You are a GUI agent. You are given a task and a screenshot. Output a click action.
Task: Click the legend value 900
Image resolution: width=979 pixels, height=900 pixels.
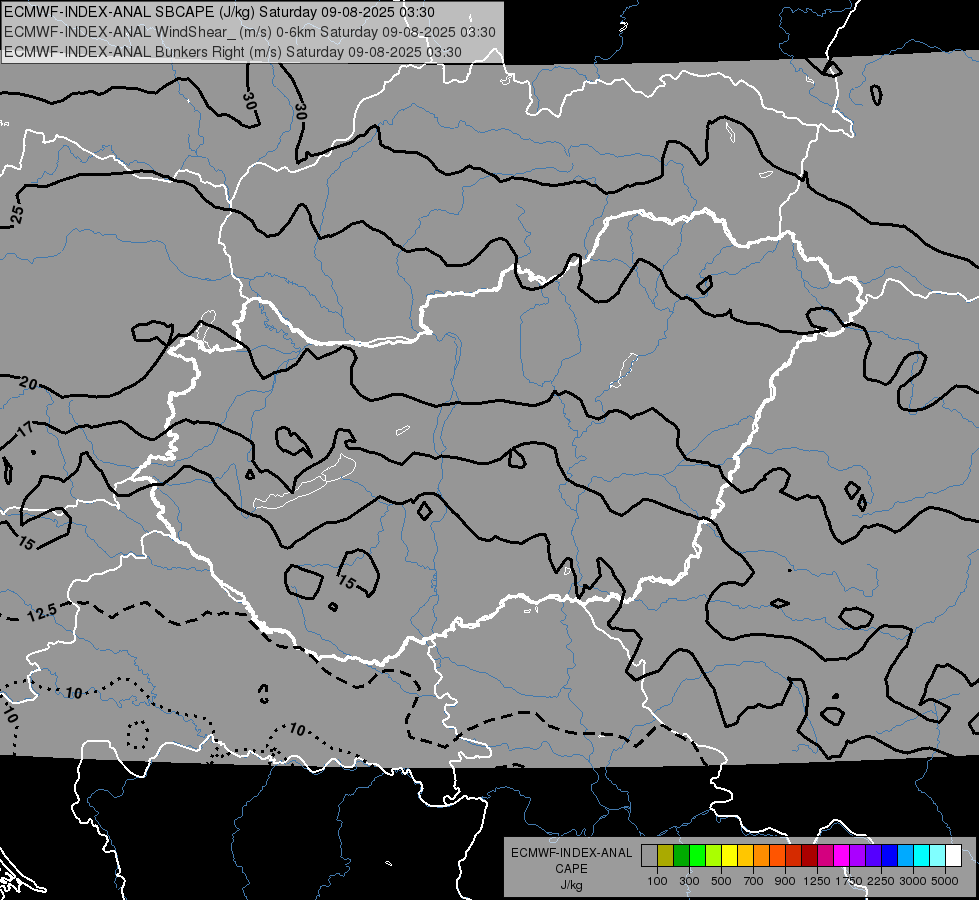point(785,881)
